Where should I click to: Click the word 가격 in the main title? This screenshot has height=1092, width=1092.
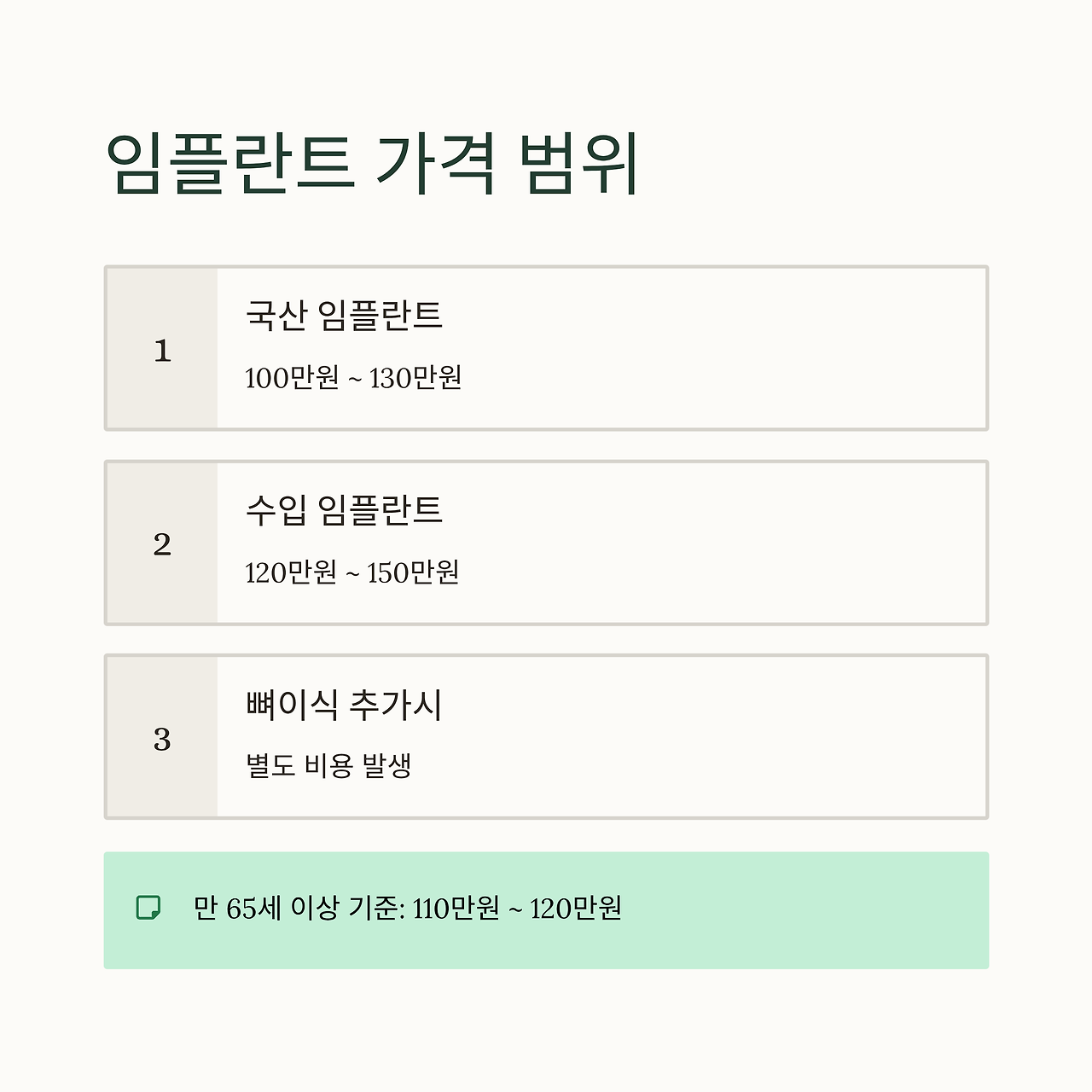[435, 163]
